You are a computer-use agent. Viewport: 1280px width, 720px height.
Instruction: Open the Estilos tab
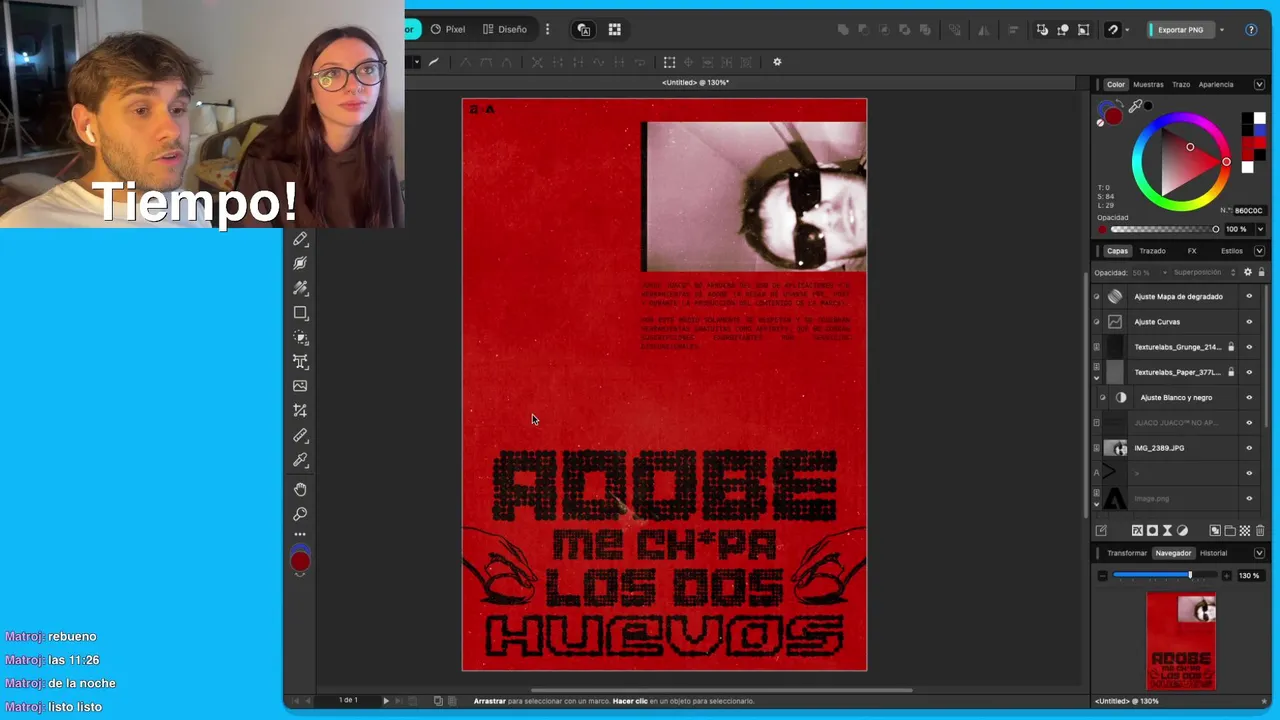(1232, 251)
